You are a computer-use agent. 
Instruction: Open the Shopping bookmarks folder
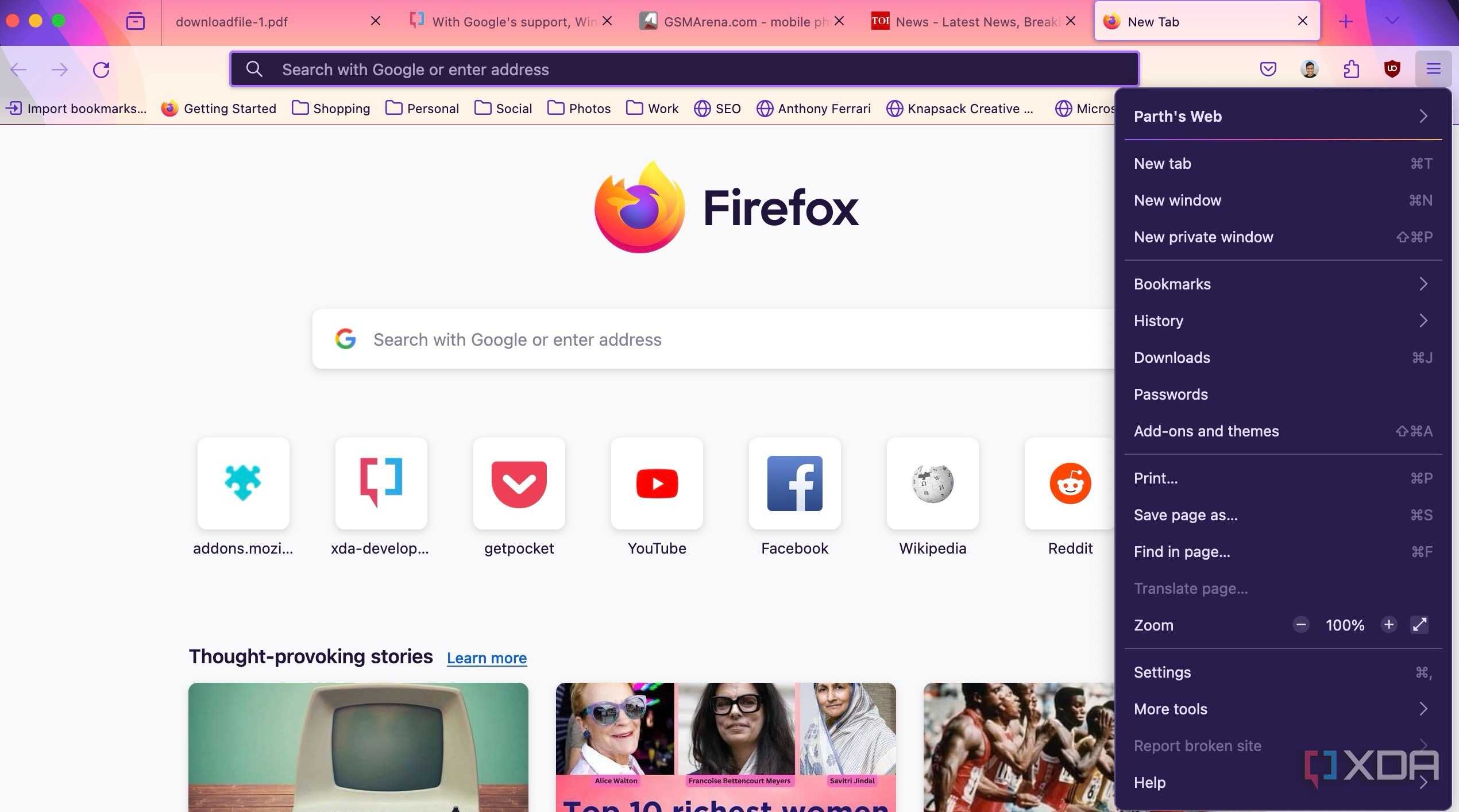pos(331,109)
